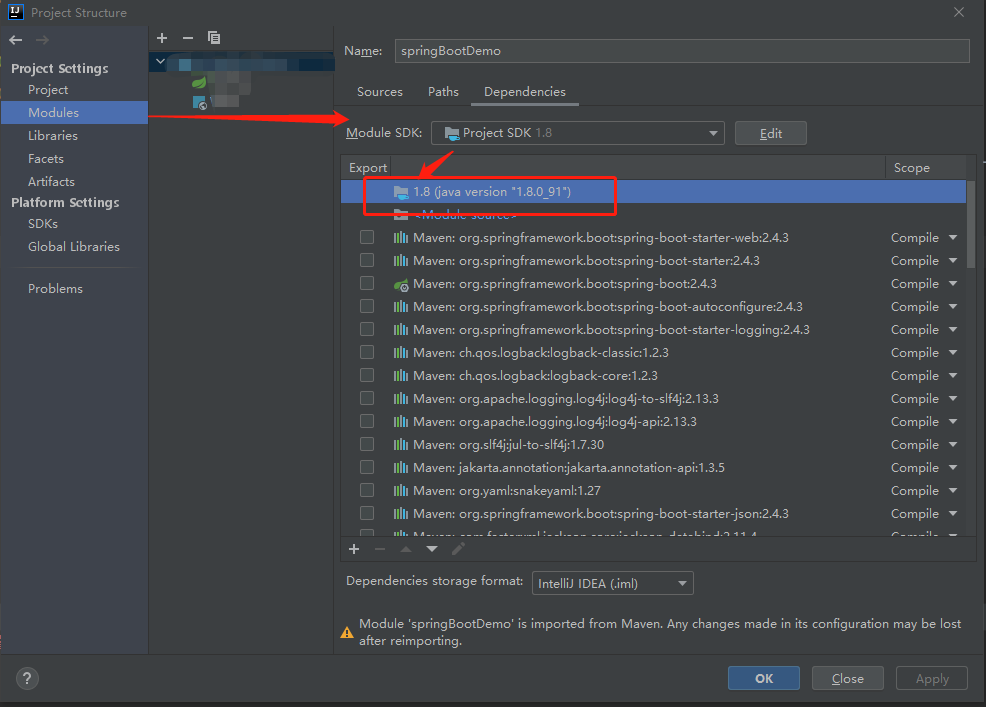
Task: Open Libraries in the sidebar
Action: (53, 136)
